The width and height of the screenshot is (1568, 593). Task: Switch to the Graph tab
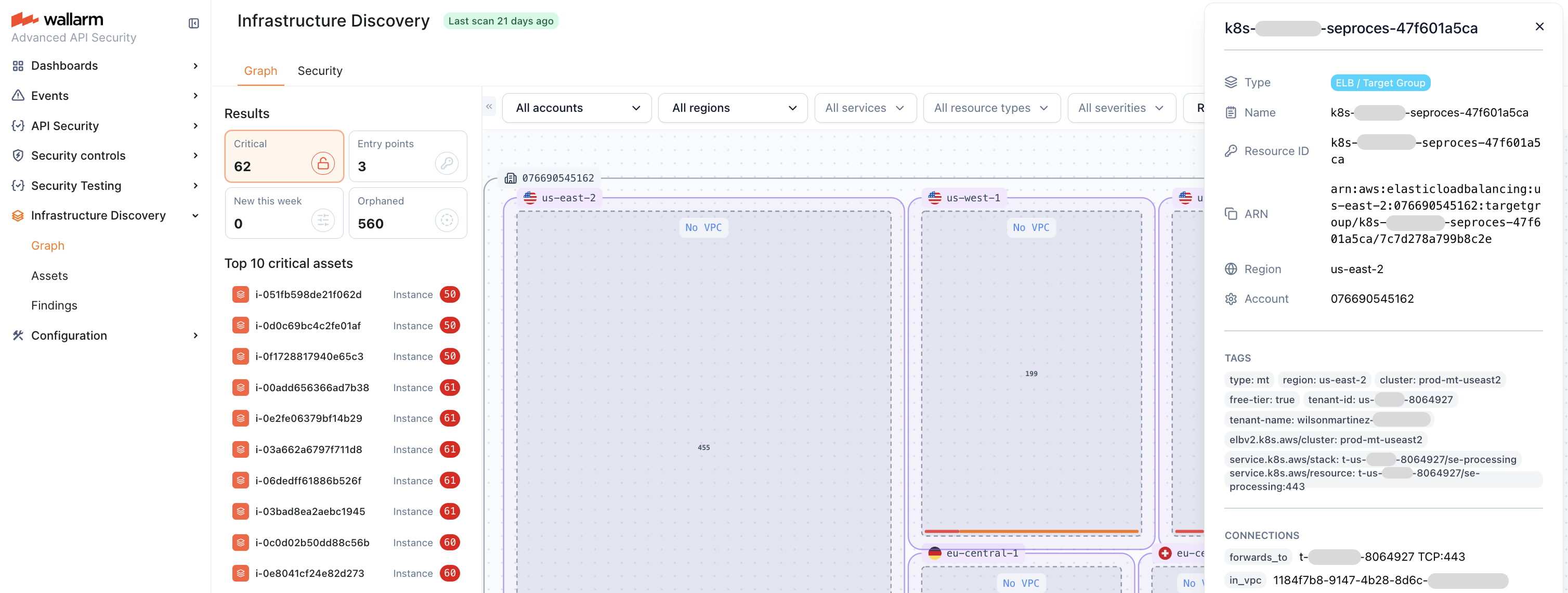click(x=260, y=71)
